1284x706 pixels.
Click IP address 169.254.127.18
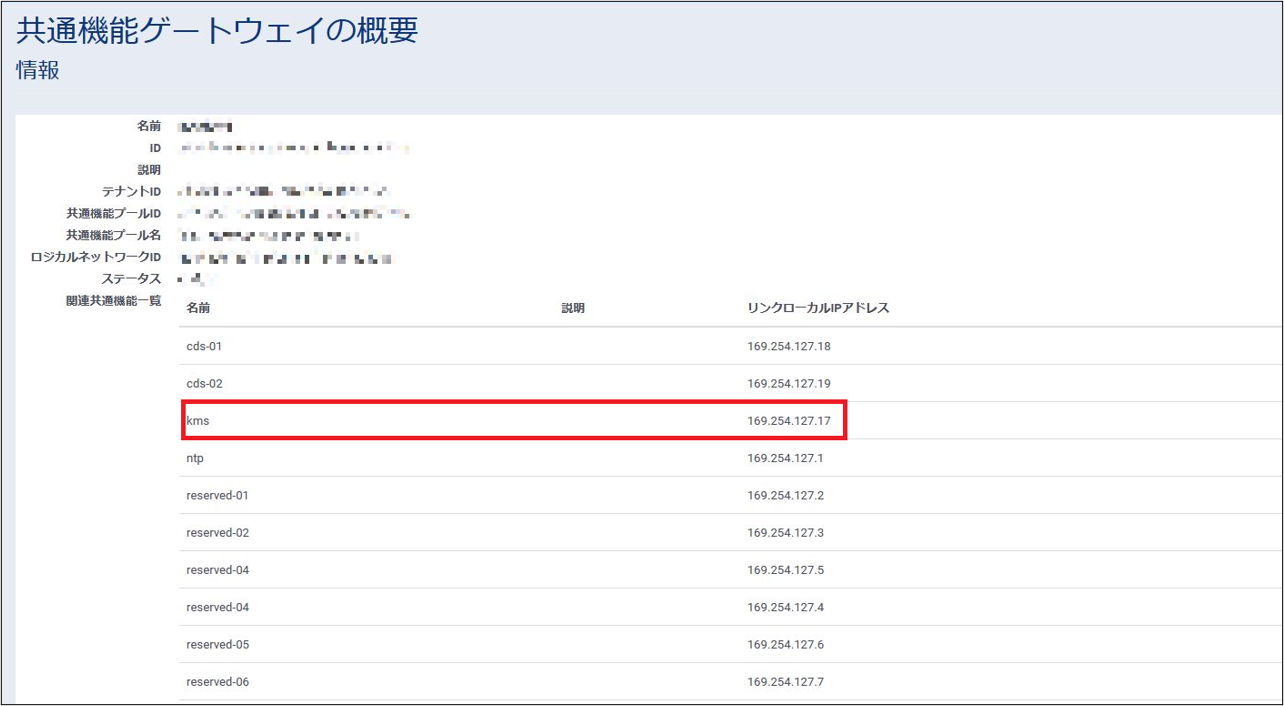coord(789,346)
